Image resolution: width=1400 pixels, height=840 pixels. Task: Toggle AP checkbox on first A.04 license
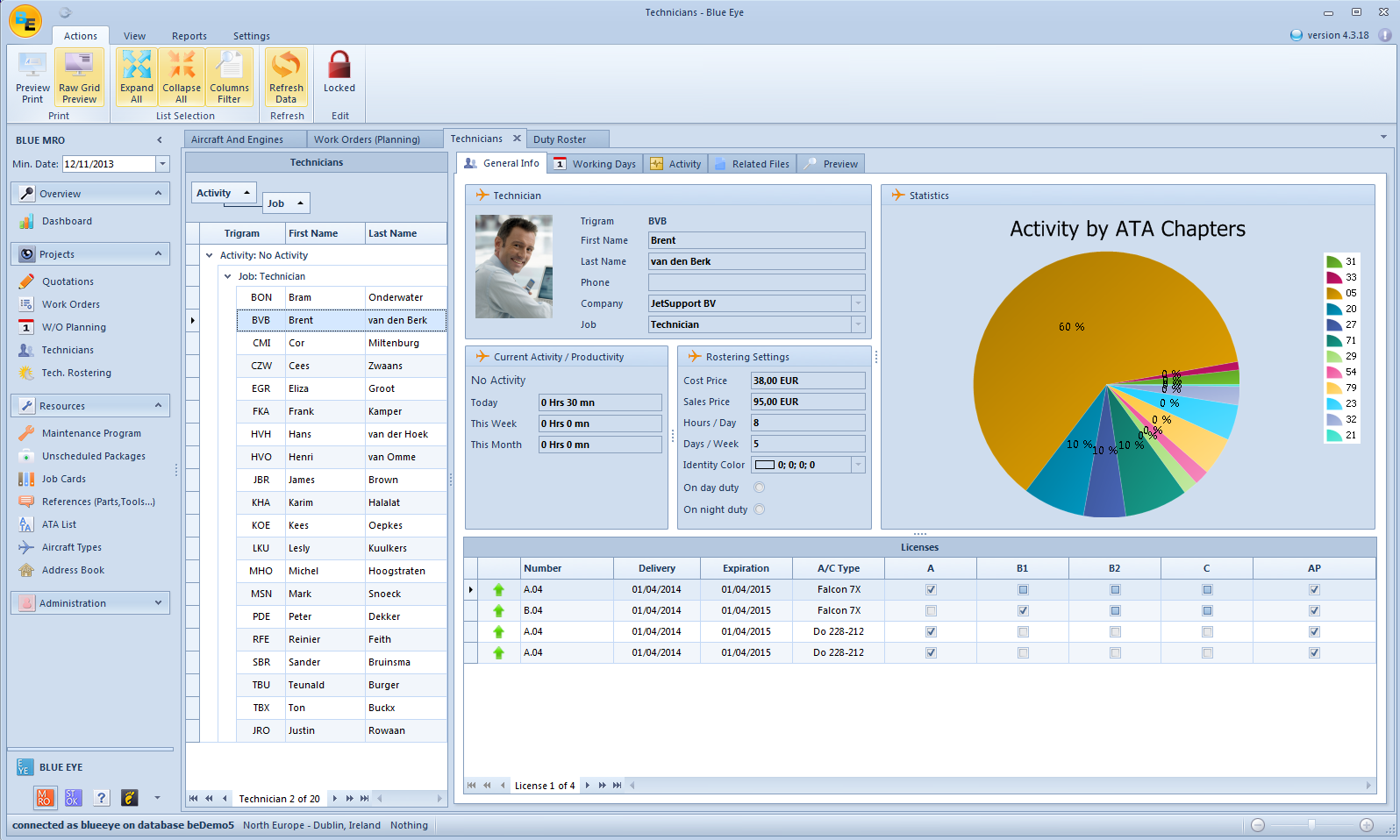(x=1314, y=589)
